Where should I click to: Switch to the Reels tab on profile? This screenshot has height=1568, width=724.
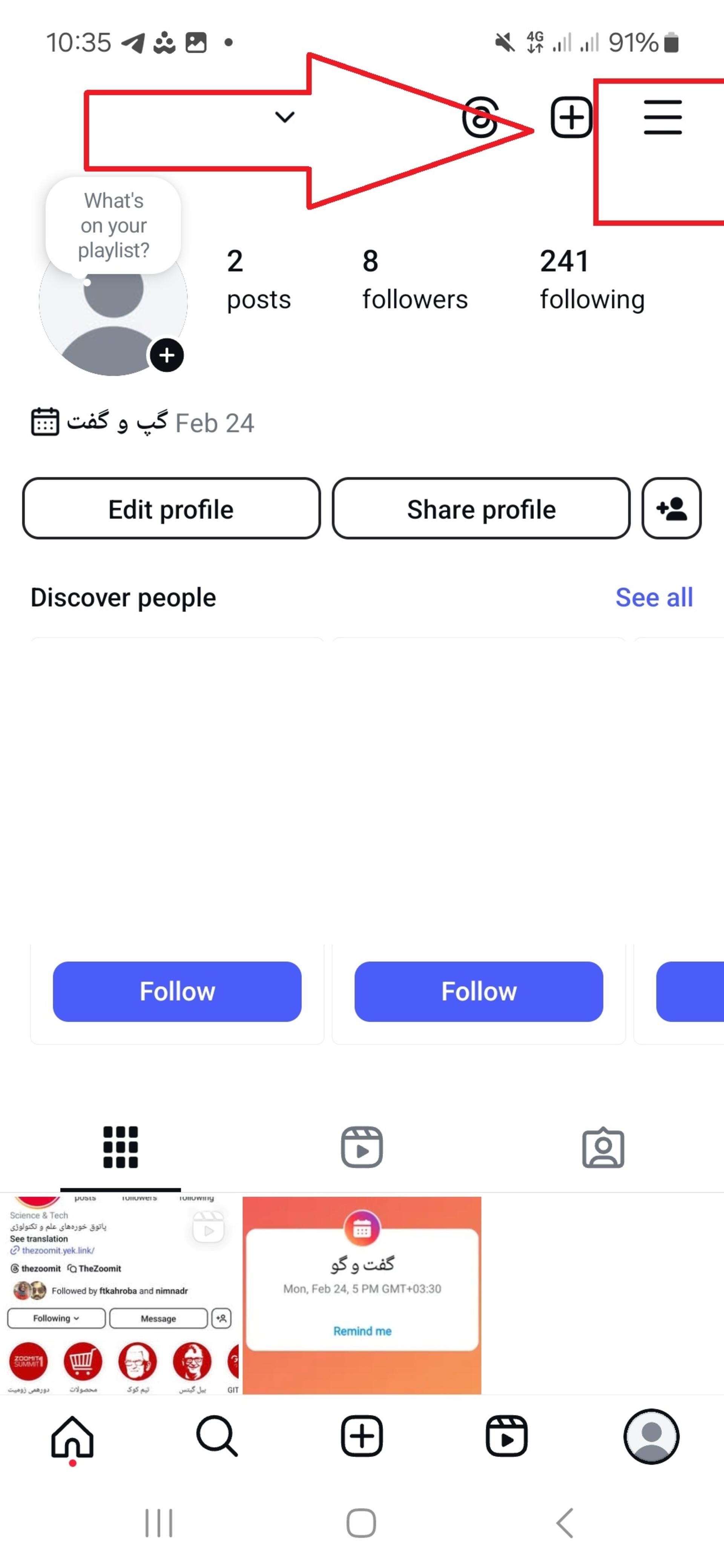[x=362, y=1147]
